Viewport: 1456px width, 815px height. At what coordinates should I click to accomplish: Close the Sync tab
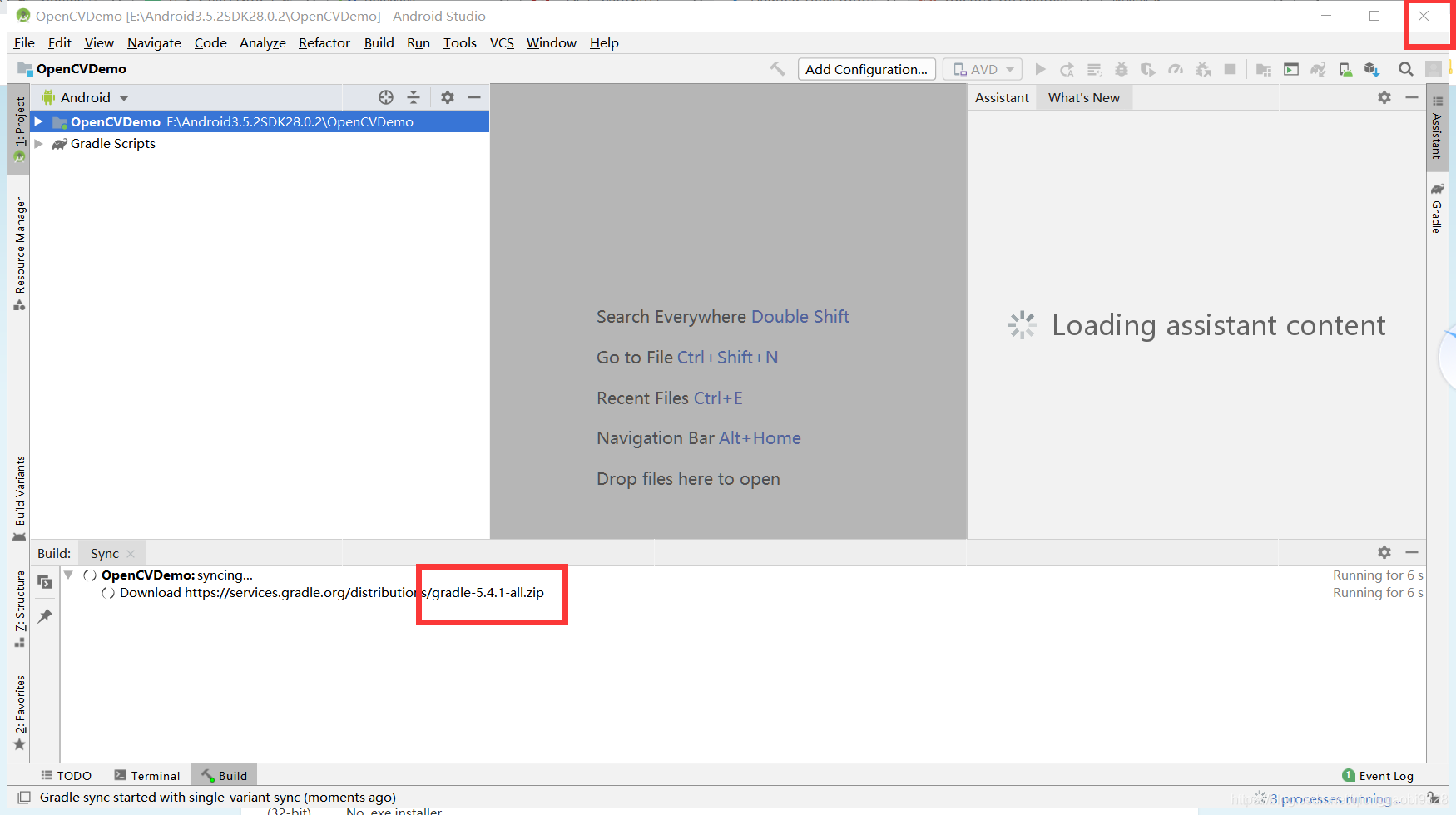pos(131,553)
